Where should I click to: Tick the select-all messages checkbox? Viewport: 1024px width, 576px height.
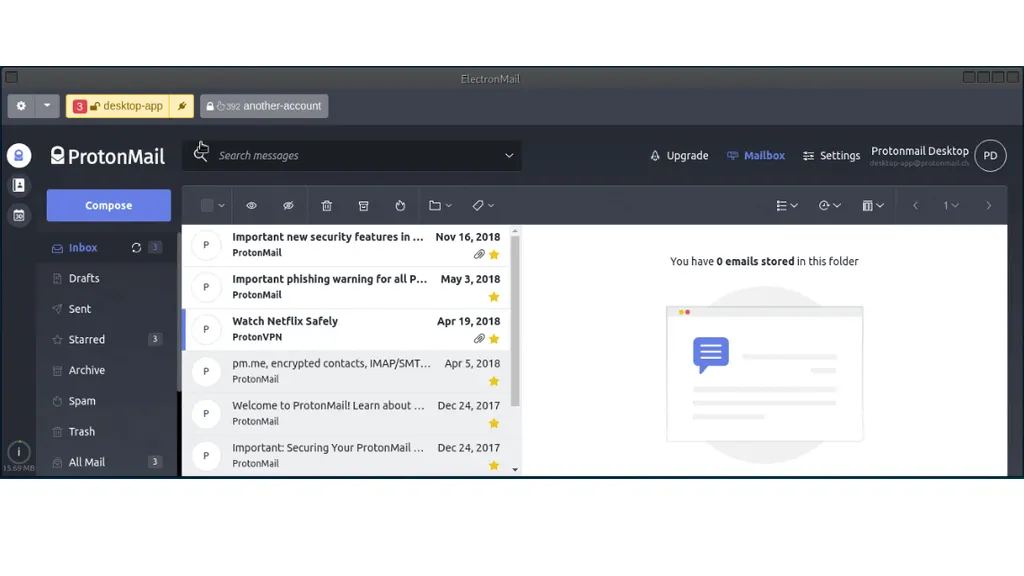pyautogui.click(x=207, y=205)
